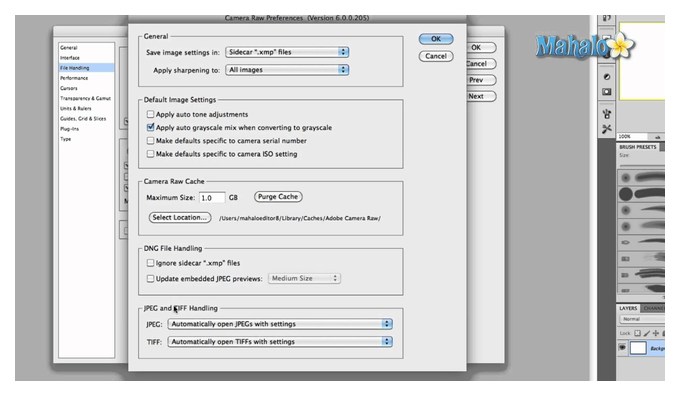The image size is (680, 396).
Task: Click the 100% zoom field
Action: click(x=631, y=136)
